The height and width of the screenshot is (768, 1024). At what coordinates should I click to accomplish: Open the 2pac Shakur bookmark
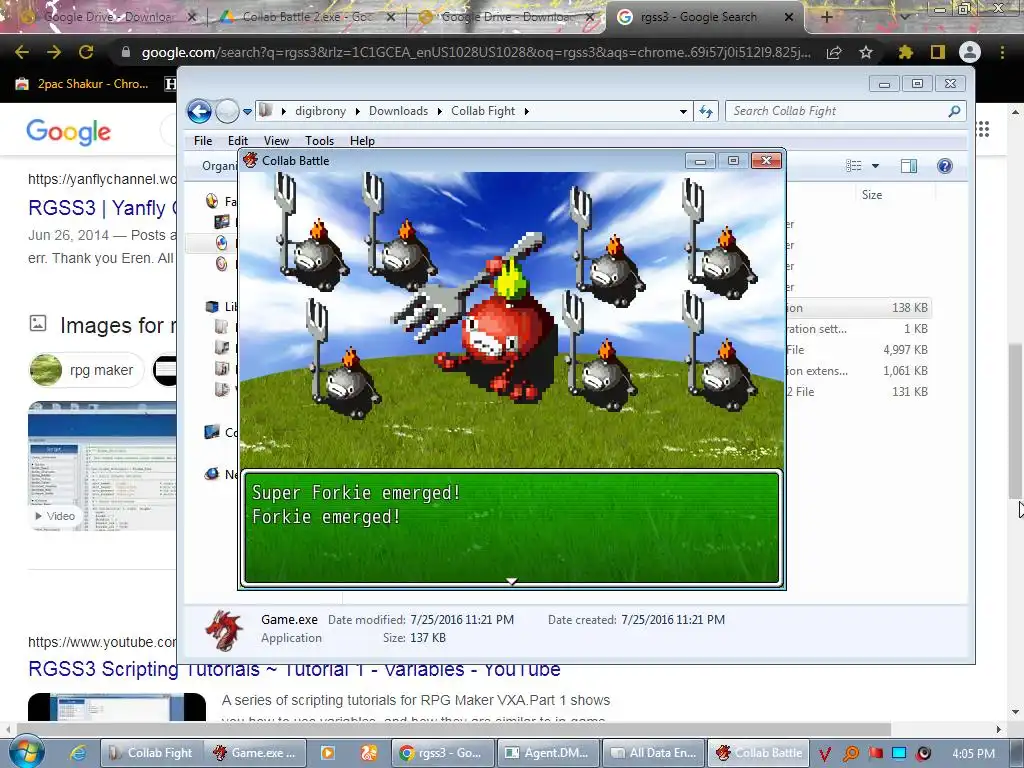click(x=82, y=84)
